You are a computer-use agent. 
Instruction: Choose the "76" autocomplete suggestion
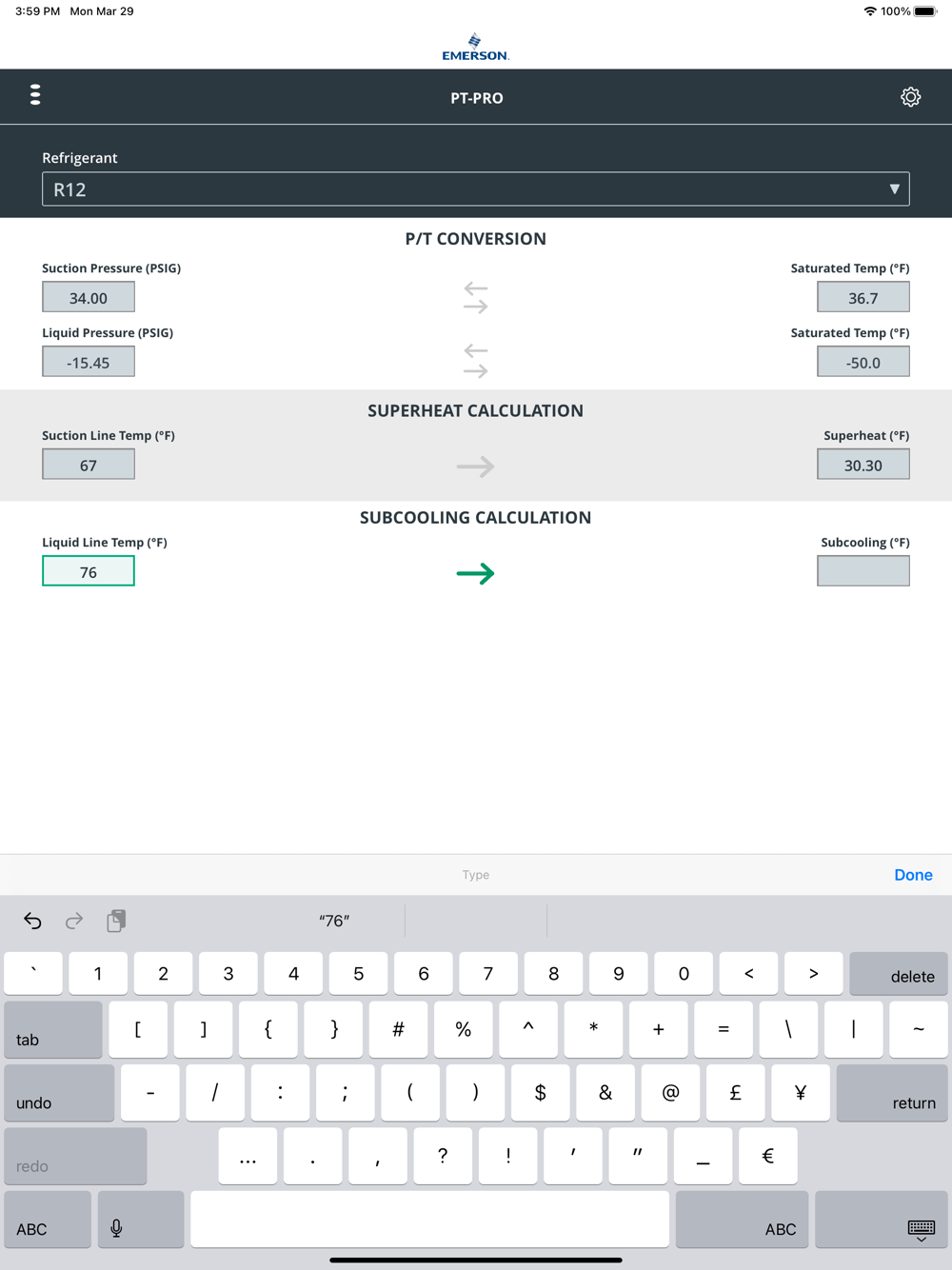(334, 921)
